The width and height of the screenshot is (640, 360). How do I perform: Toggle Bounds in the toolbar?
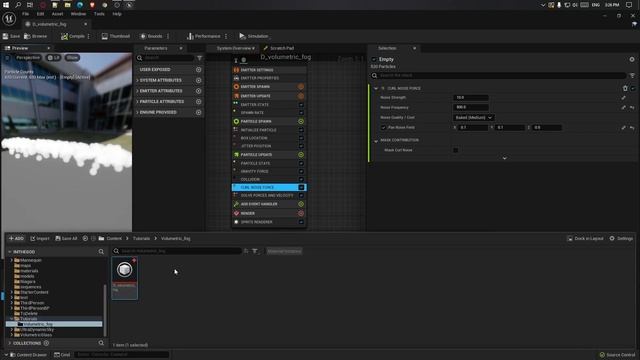151,36
